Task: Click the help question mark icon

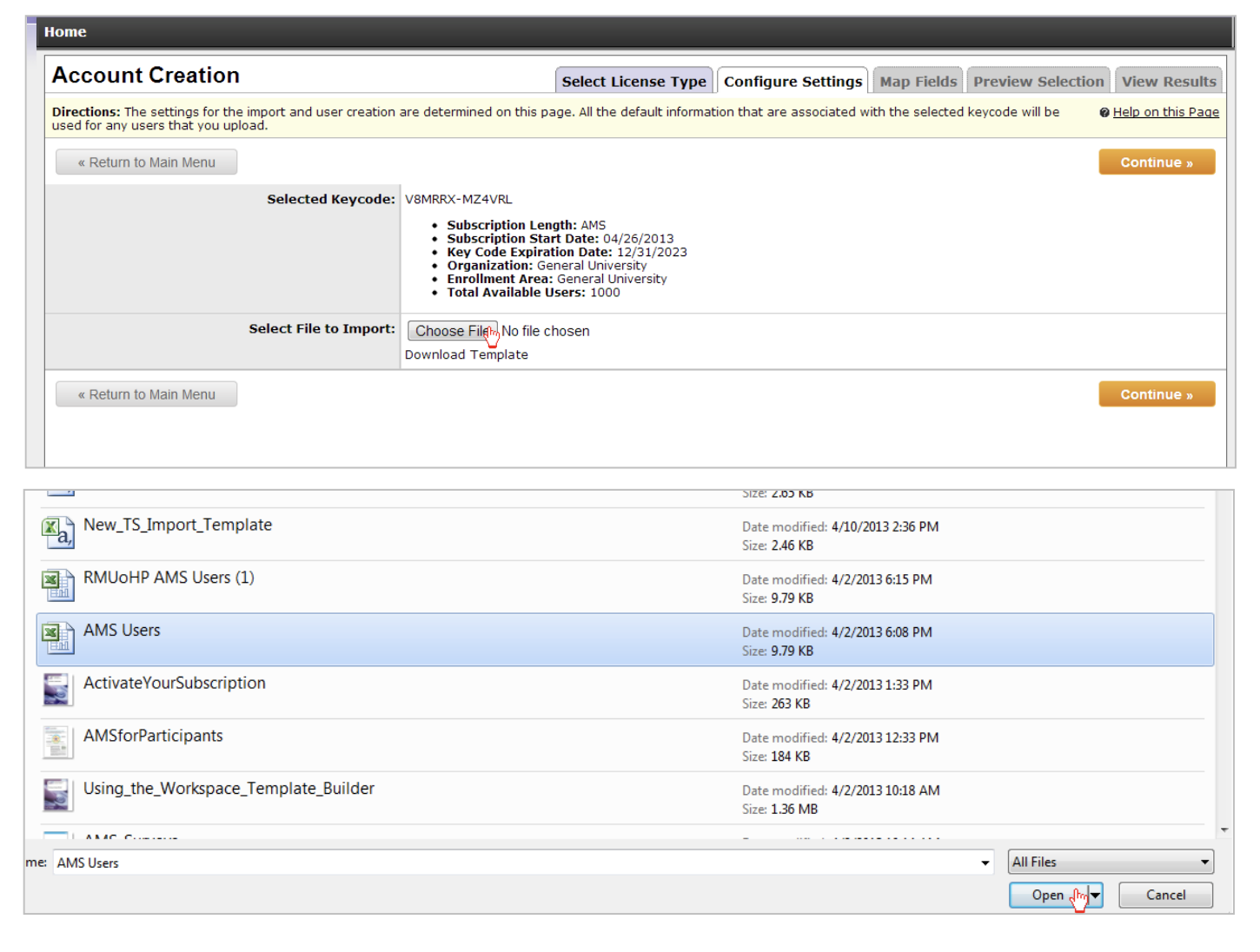Action: [x=1104, y=112]
